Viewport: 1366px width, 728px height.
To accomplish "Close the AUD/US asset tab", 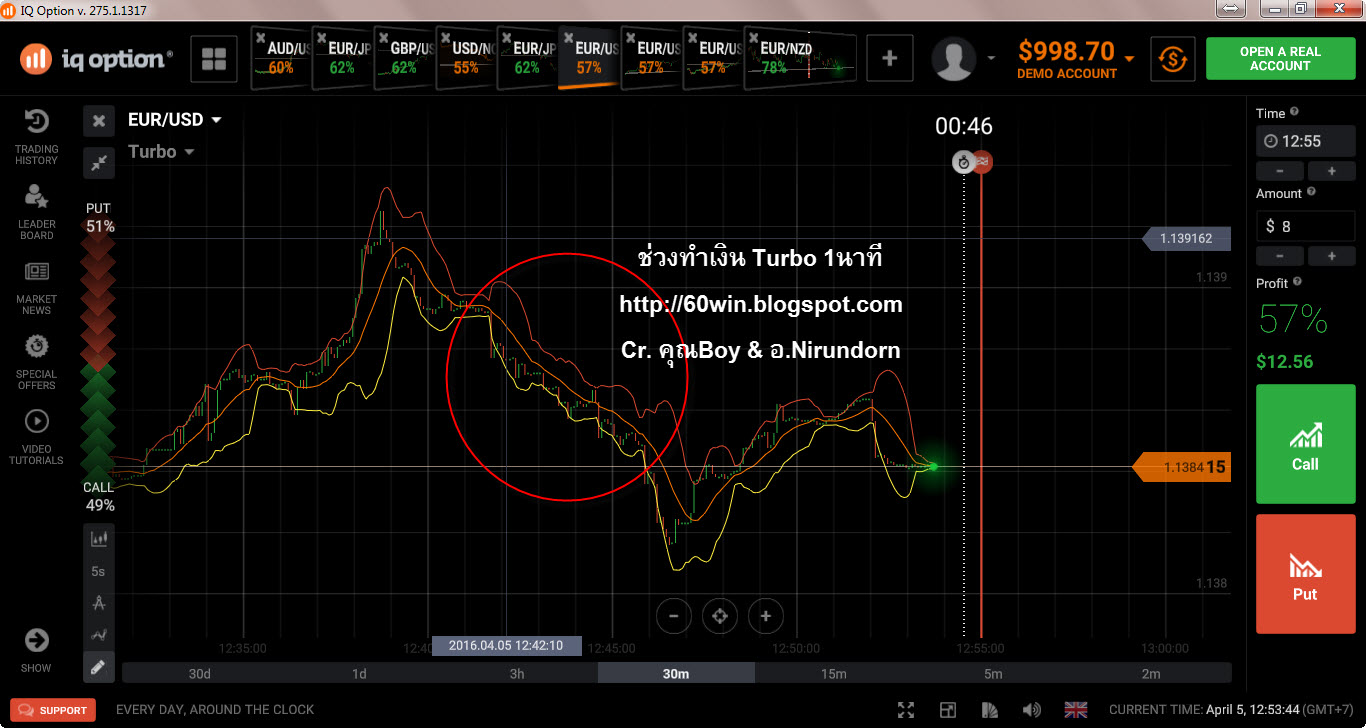I will point(260,36).
